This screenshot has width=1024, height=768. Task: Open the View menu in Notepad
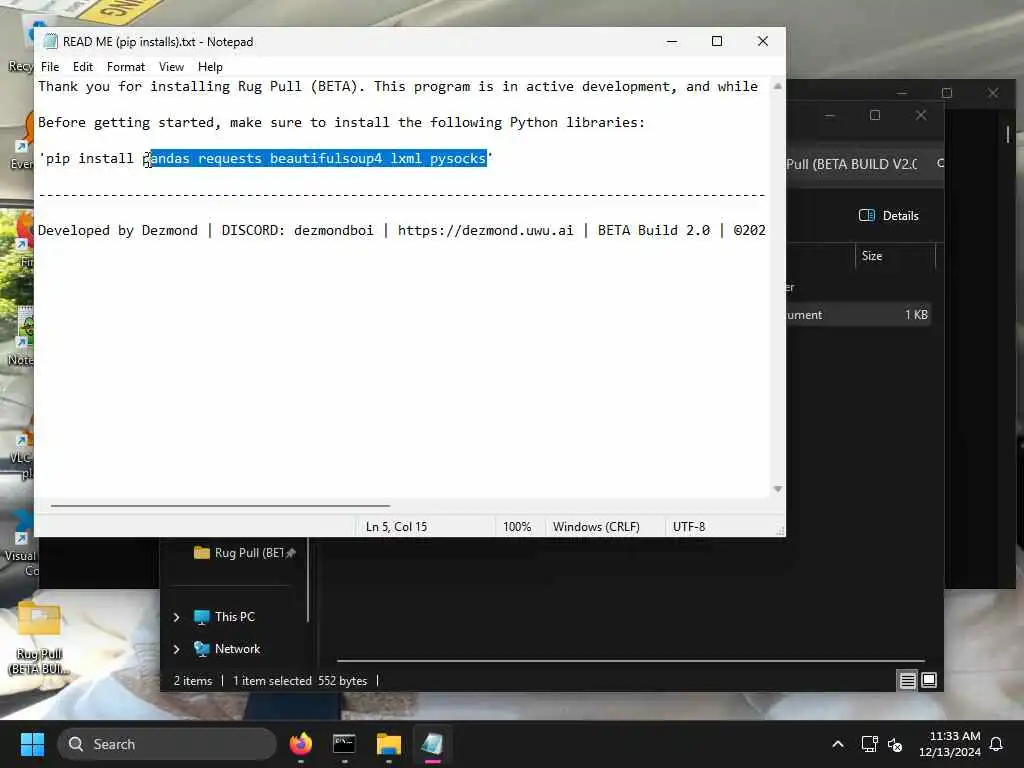click(x=171, y=67)
